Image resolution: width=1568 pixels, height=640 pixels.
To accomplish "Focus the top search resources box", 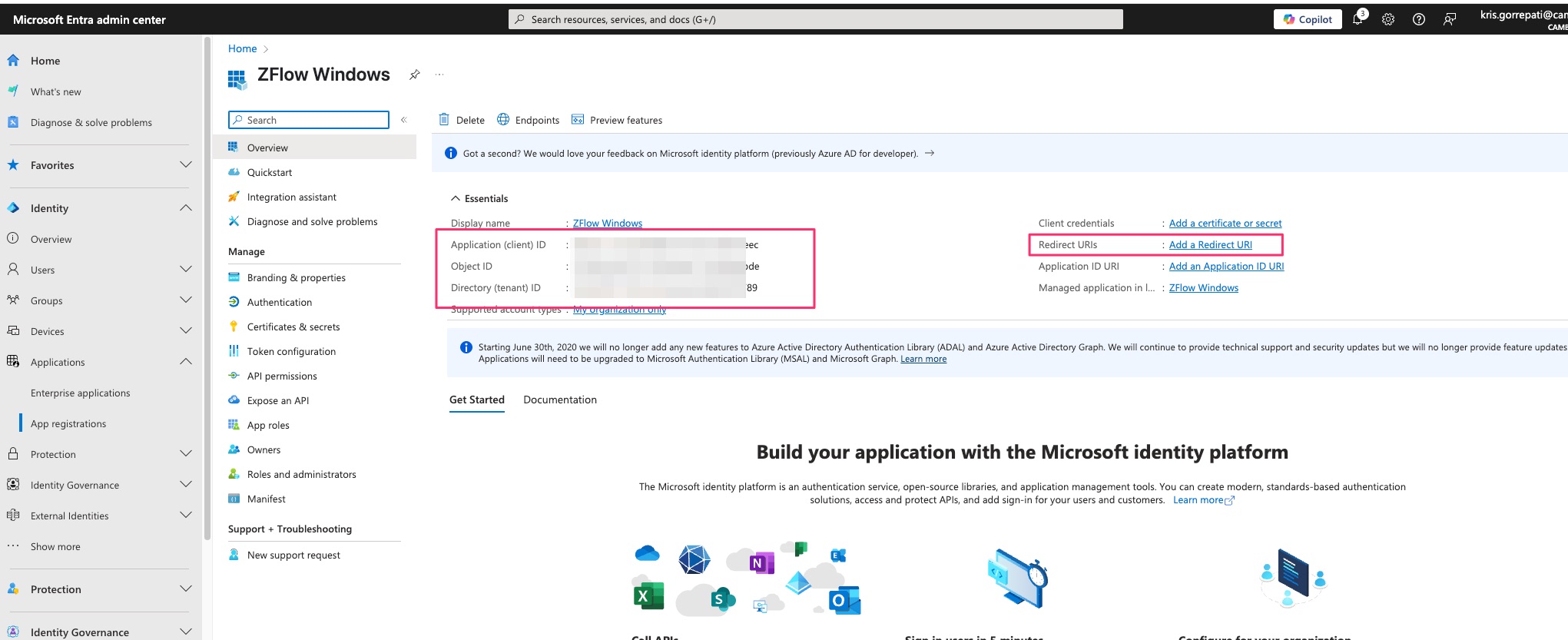I will [x=815, y=19].
